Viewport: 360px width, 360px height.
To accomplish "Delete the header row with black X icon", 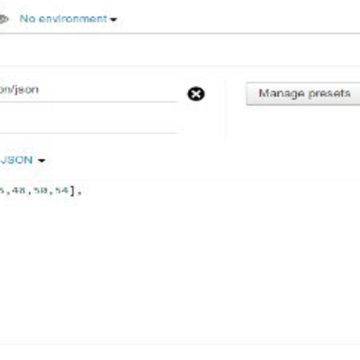I will pyautogui.click(x=196, y=94).
